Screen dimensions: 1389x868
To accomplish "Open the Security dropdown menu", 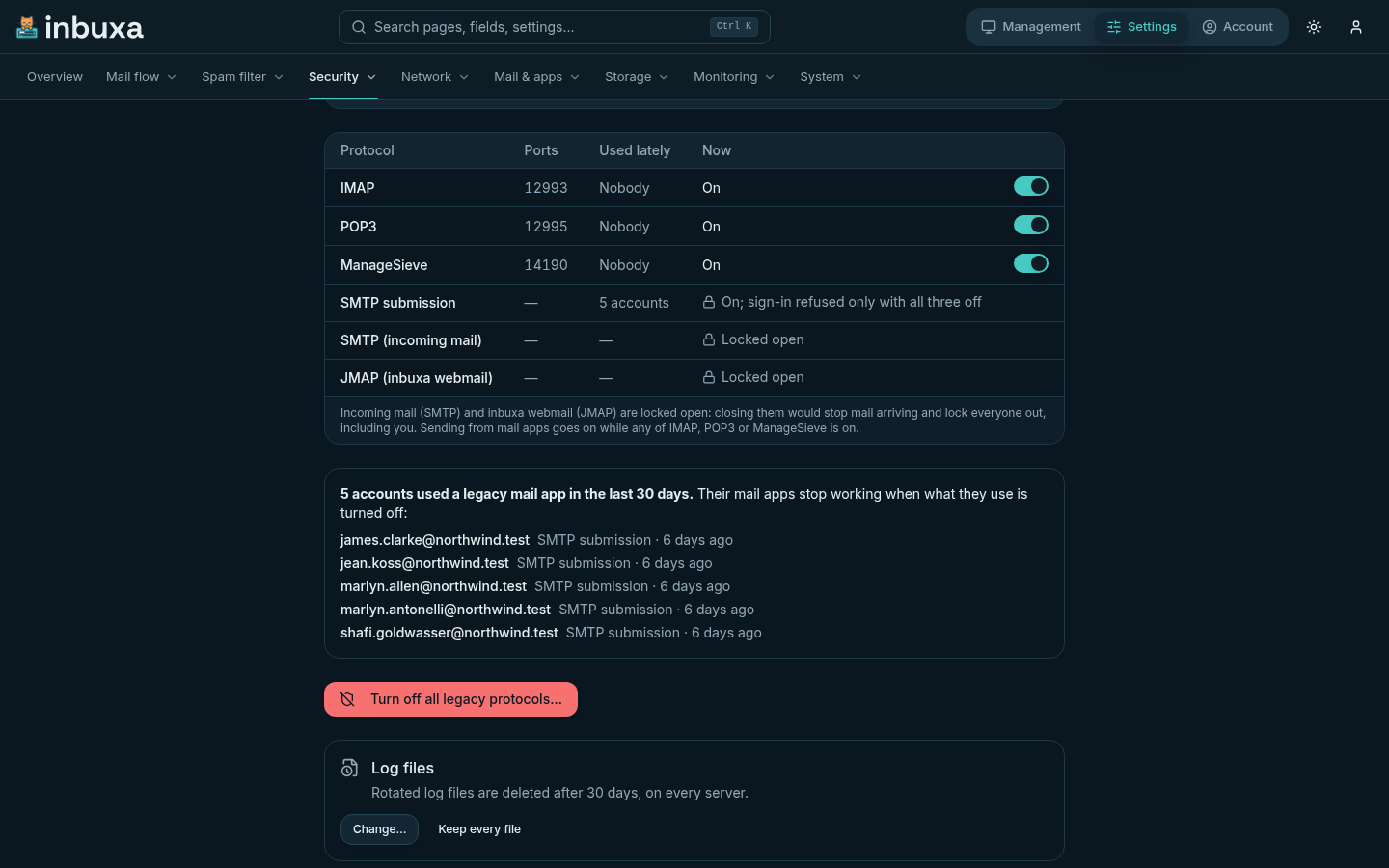I will coord(342,77).
